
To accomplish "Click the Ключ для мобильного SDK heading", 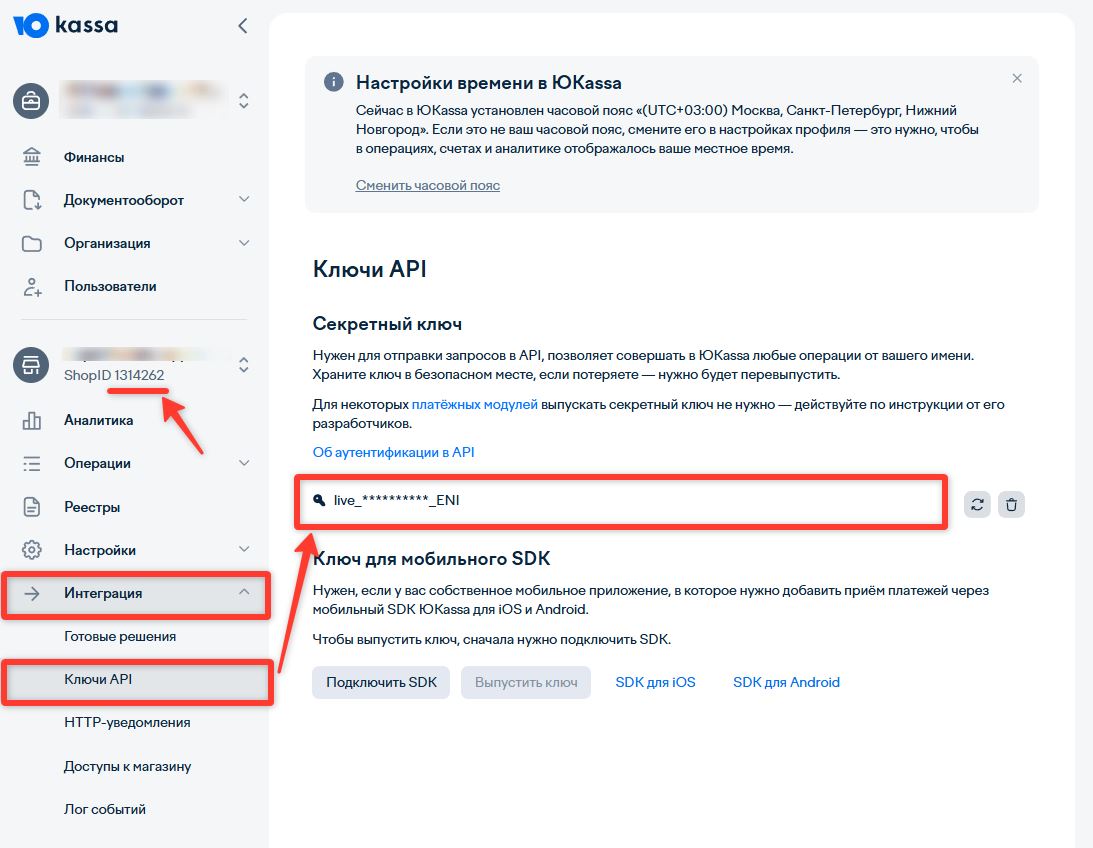I will (x=431, y=559).
